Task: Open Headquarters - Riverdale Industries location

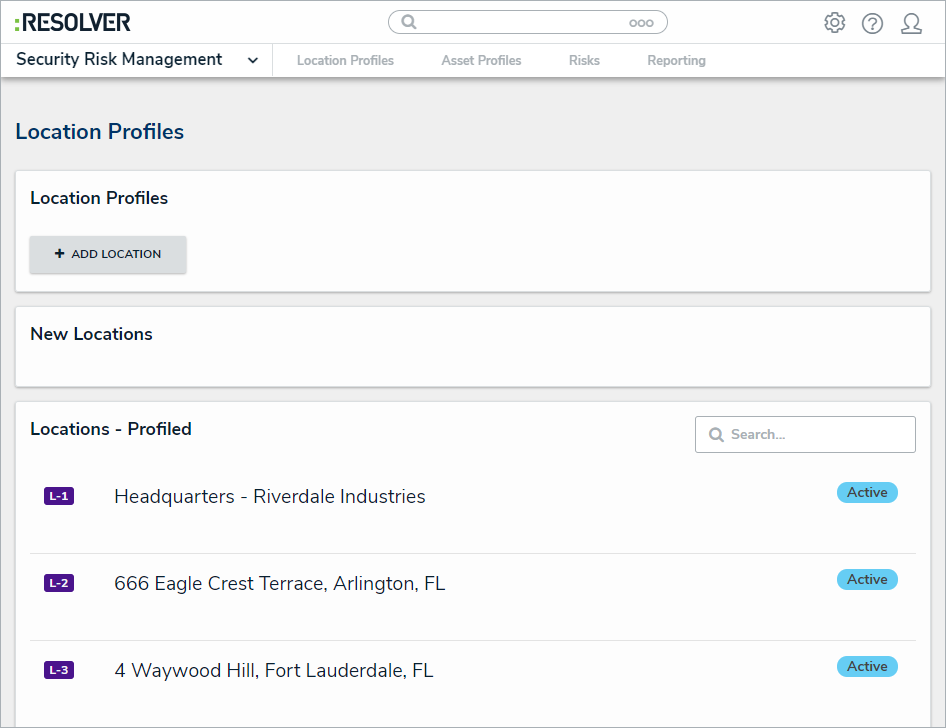Action: pos(270,497)
